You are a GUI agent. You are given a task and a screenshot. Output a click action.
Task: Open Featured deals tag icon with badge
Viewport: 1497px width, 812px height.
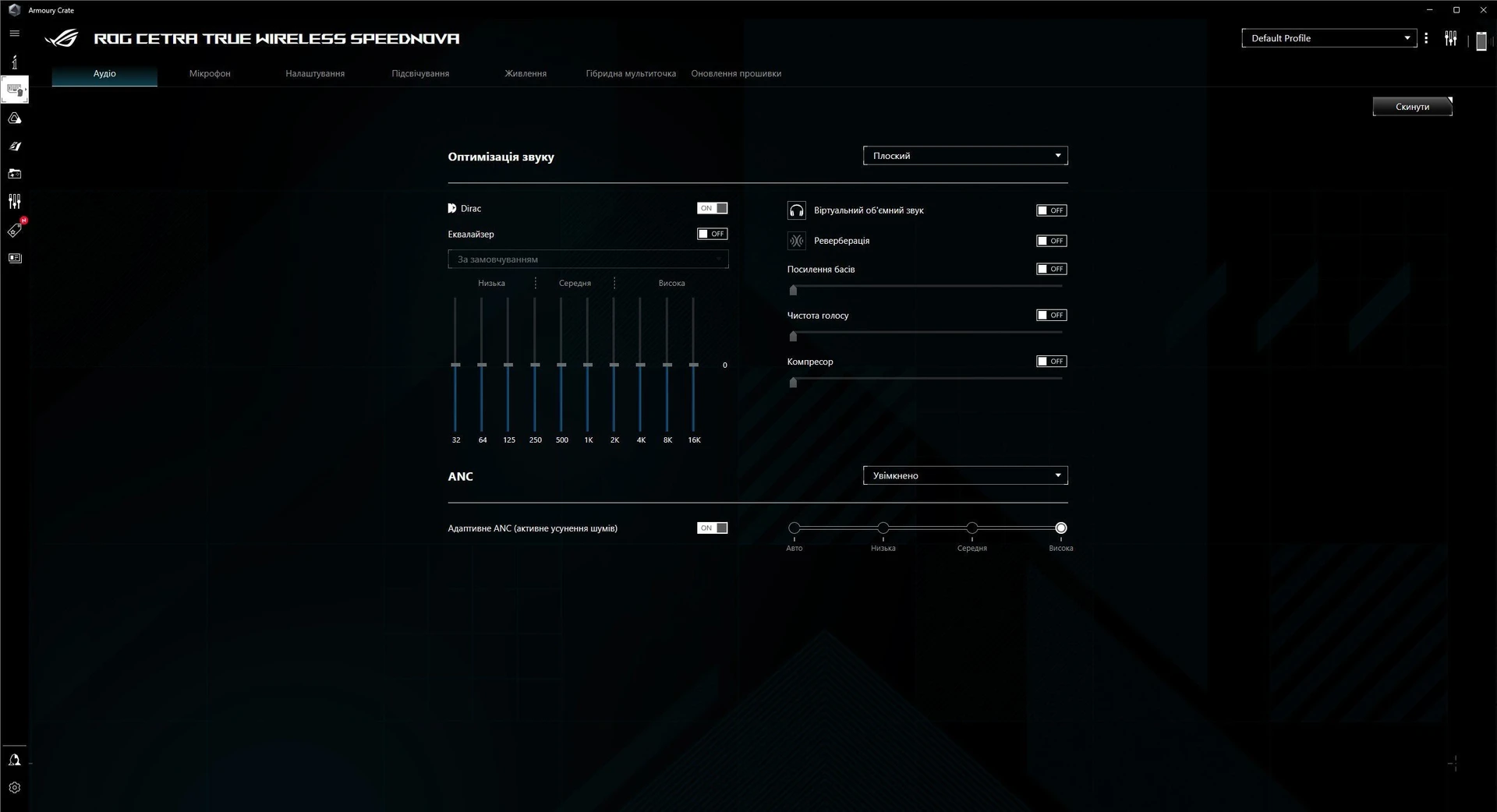coord(16,228)
